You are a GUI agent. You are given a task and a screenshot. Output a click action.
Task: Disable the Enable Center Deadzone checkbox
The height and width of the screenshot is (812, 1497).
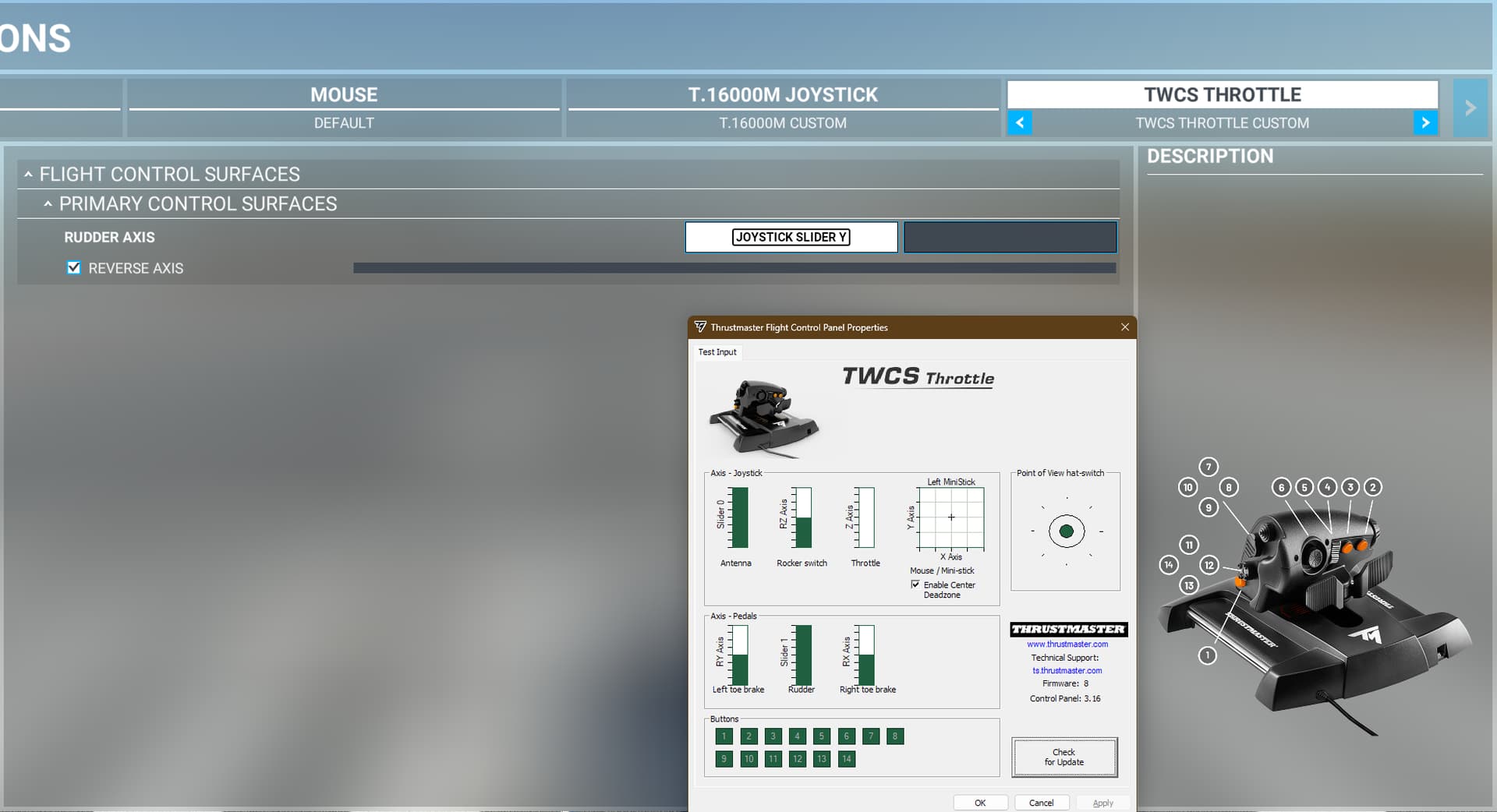pos(915,584)
